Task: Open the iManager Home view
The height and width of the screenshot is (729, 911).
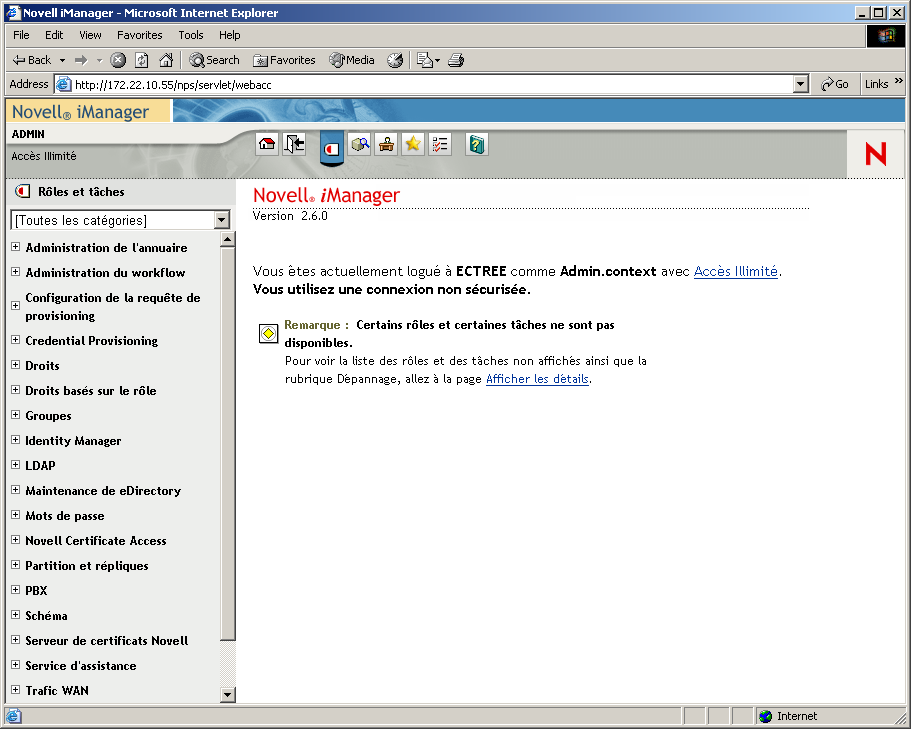Action: coord(267,144)
